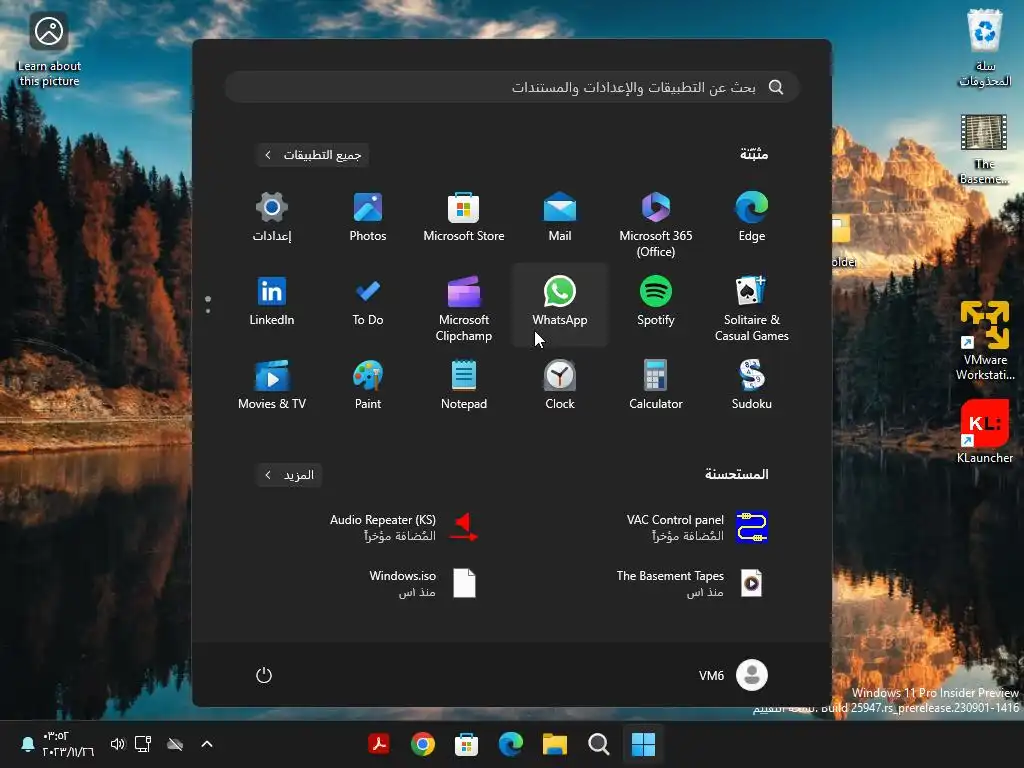Open Microsoft Store from the taskbar
The width and height of the screenshot is (1024, 768).
pos(466,744)
